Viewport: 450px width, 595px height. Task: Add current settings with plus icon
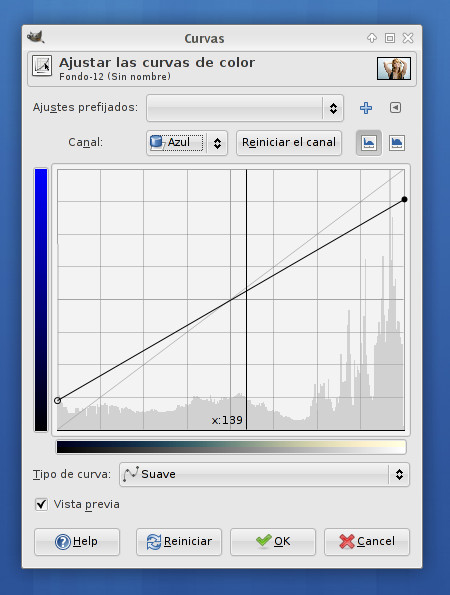pyautogui.click(x=366, y=108)
